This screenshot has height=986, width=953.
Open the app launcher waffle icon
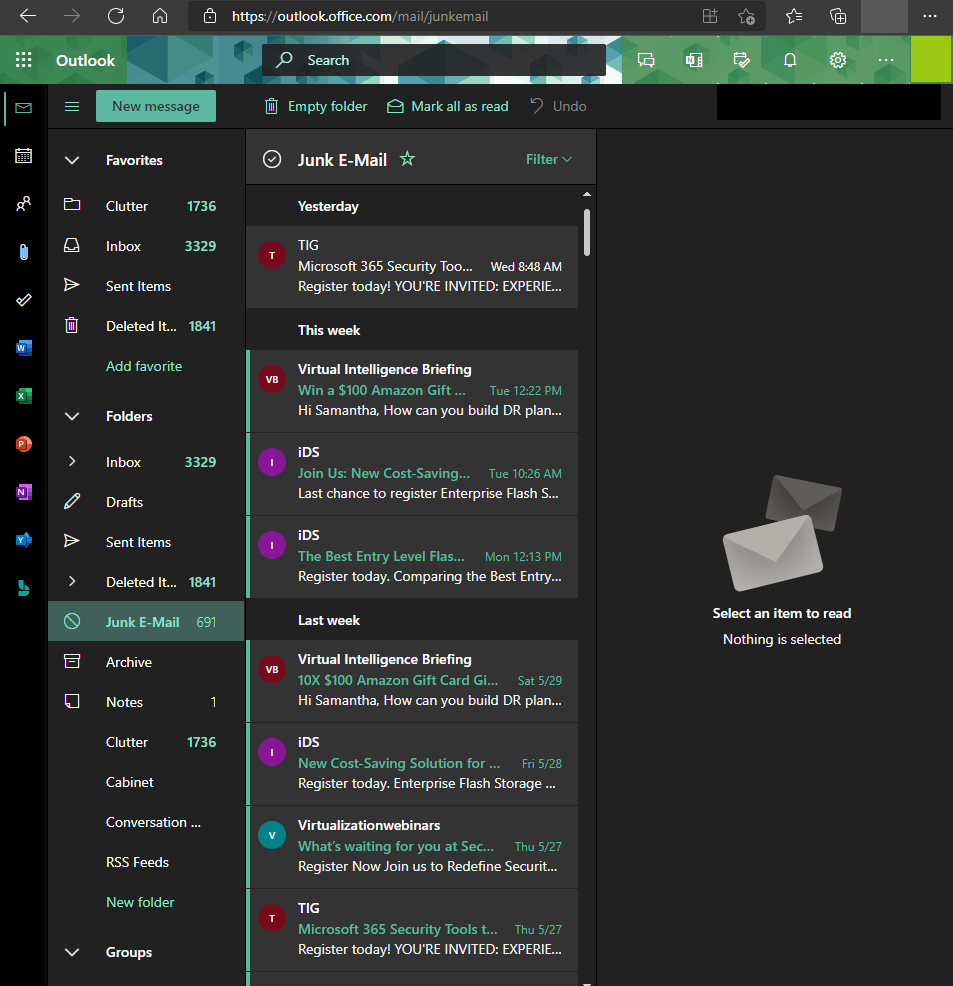pyautogui.click(x=23, y=60)
